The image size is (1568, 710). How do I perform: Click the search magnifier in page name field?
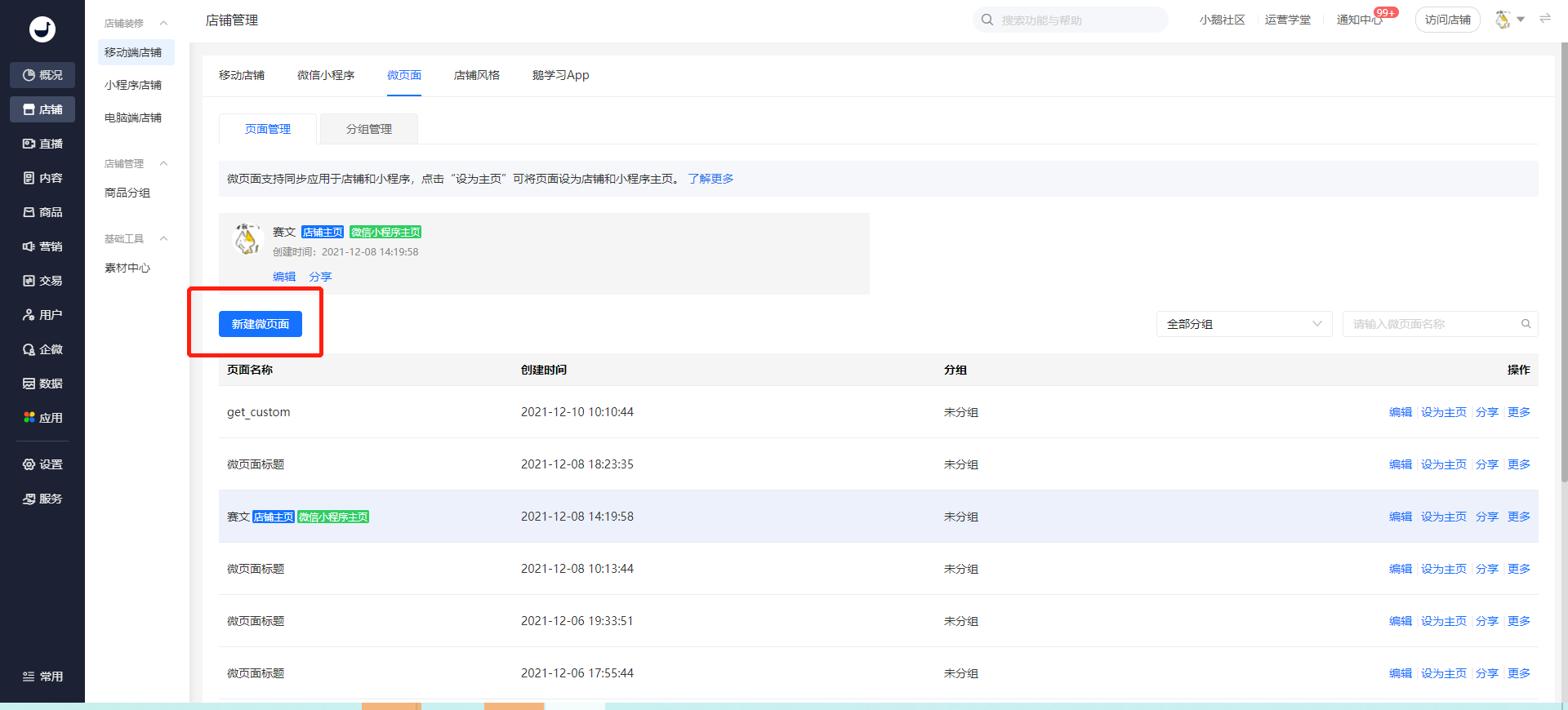tap(1526, 324)
